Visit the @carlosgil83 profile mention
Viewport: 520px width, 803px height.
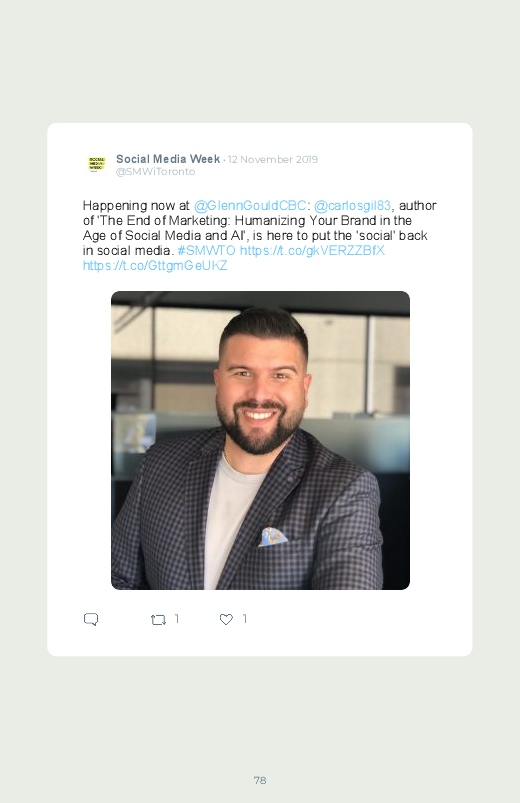[352, 205]
